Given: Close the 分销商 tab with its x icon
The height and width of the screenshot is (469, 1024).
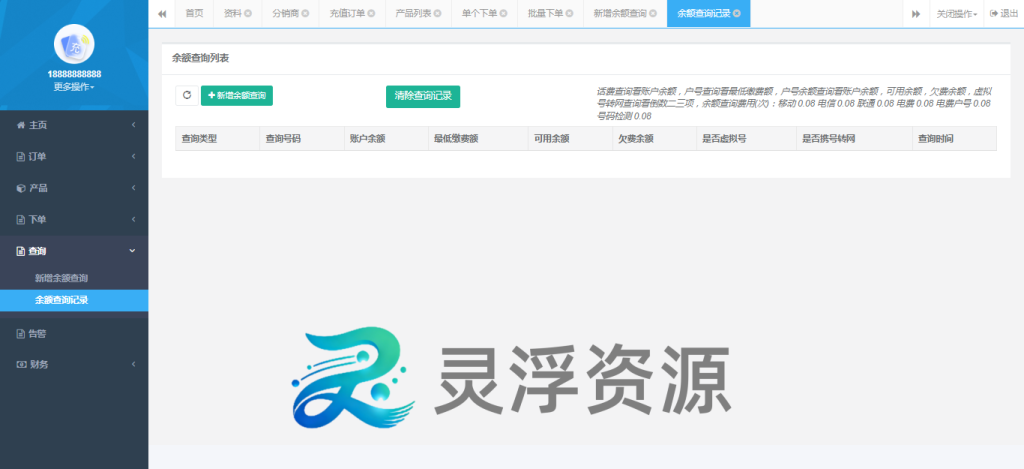Looking at the screenshot, I should coord(305,14).
